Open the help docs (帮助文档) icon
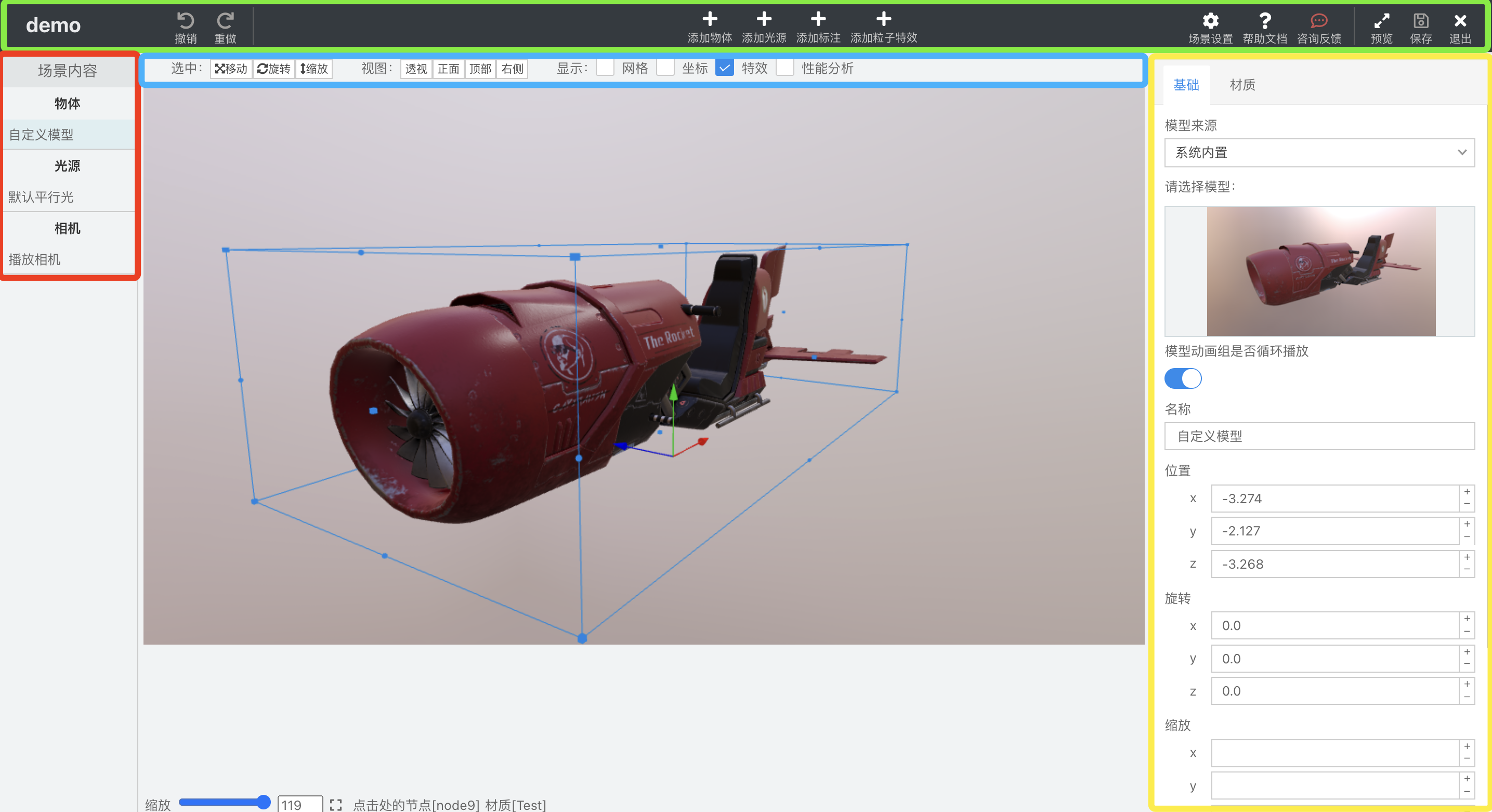Viewport: 1492px width, 812px height. pyautogui.click(x=1265, y=21)
